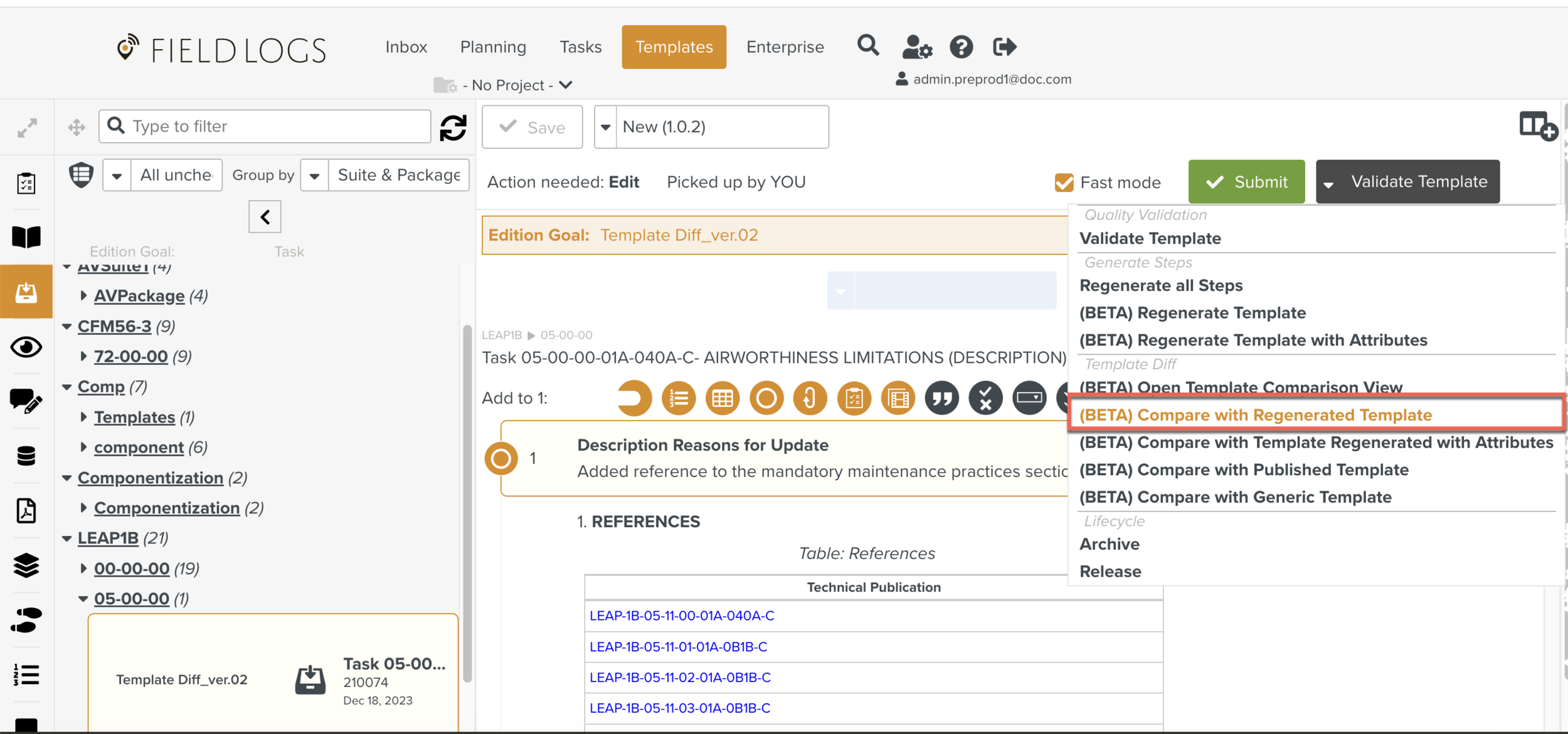Click the refresh icon beside filter field
Screen dimensions: 1568x734
click(x=453, y=127)
